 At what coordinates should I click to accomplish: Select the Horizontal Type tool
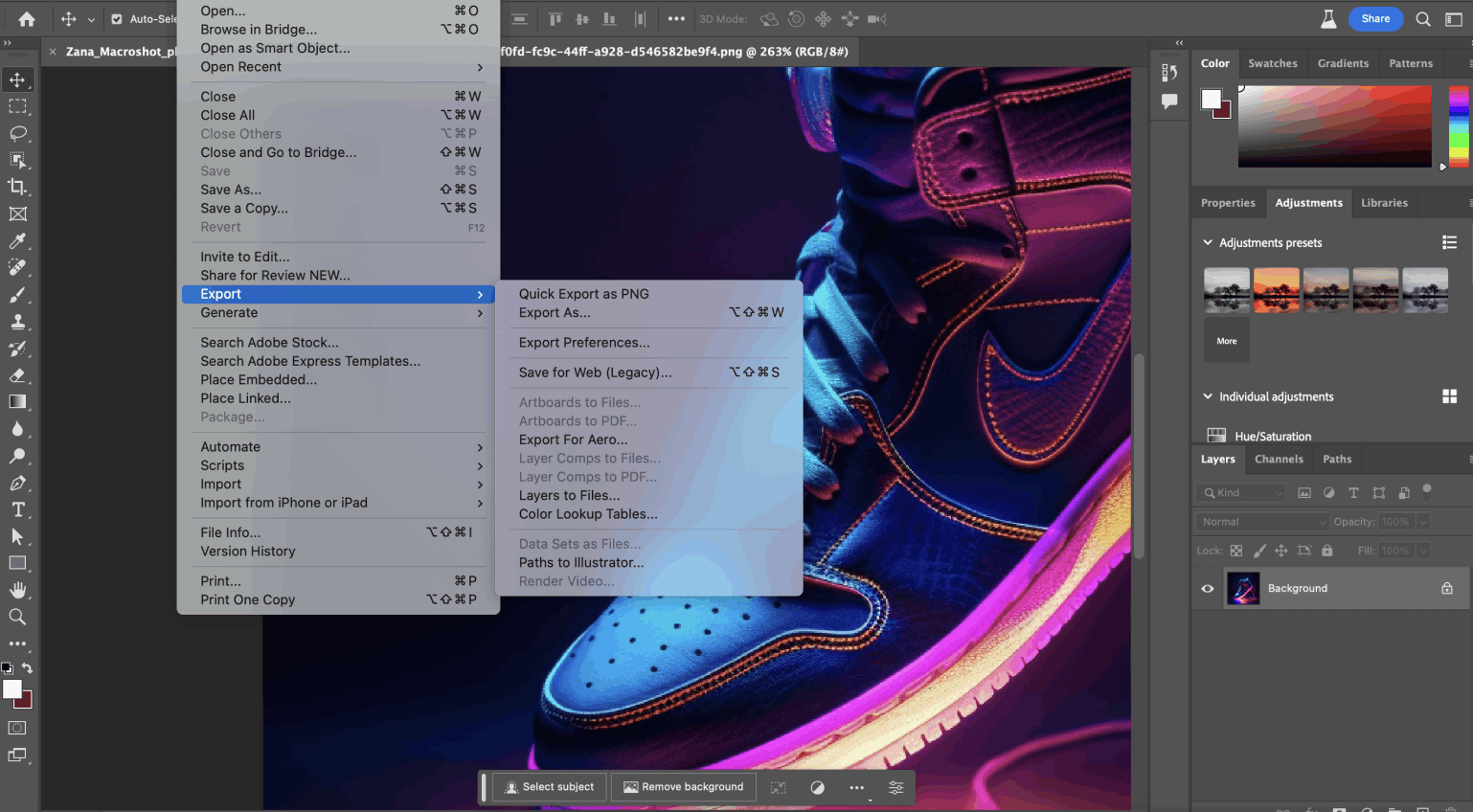(x=18, y=510)
